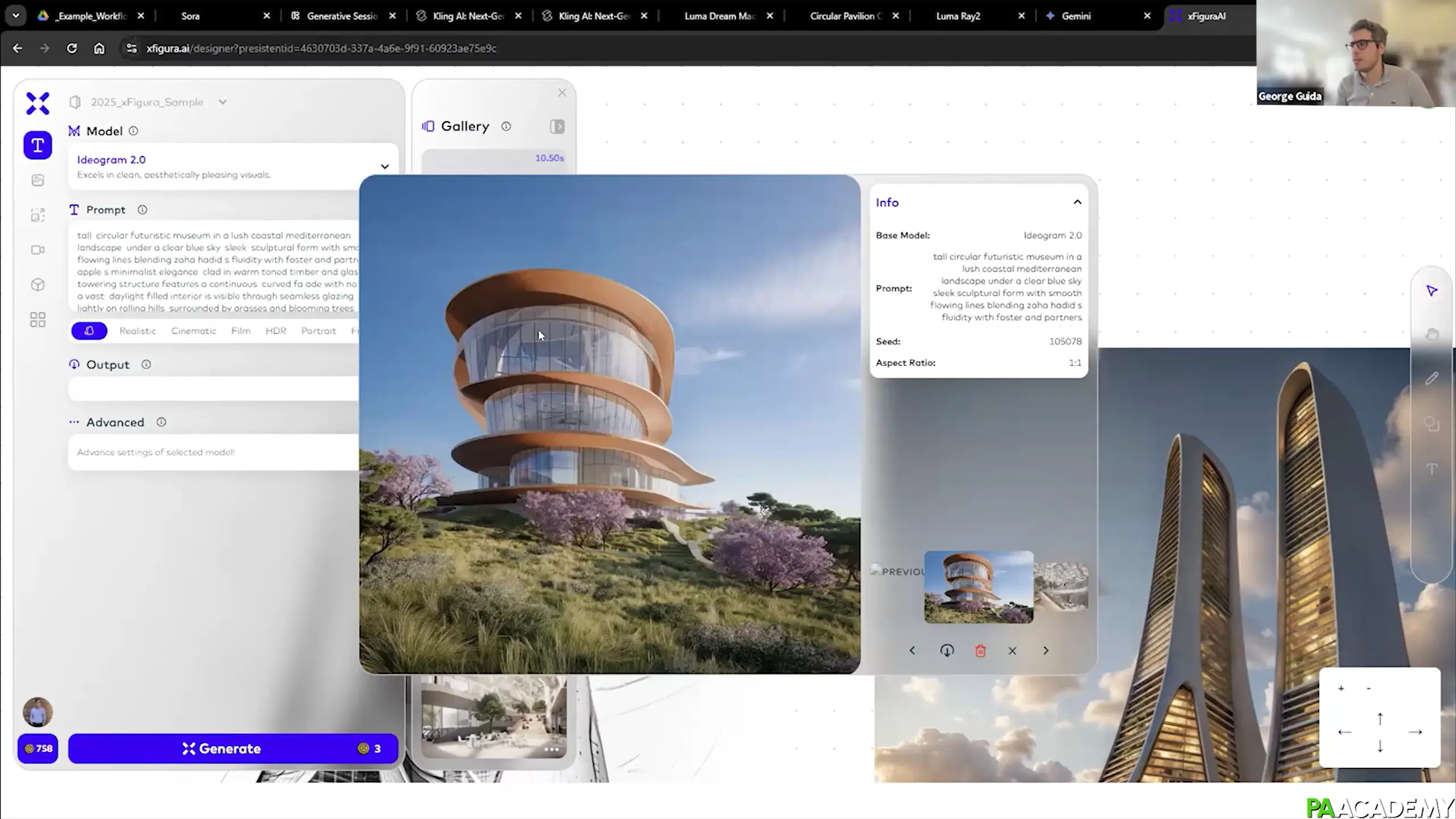Screen dimensions: 1456x819
Task: Click the info icon next to Output
Action: tap(146, 365)
